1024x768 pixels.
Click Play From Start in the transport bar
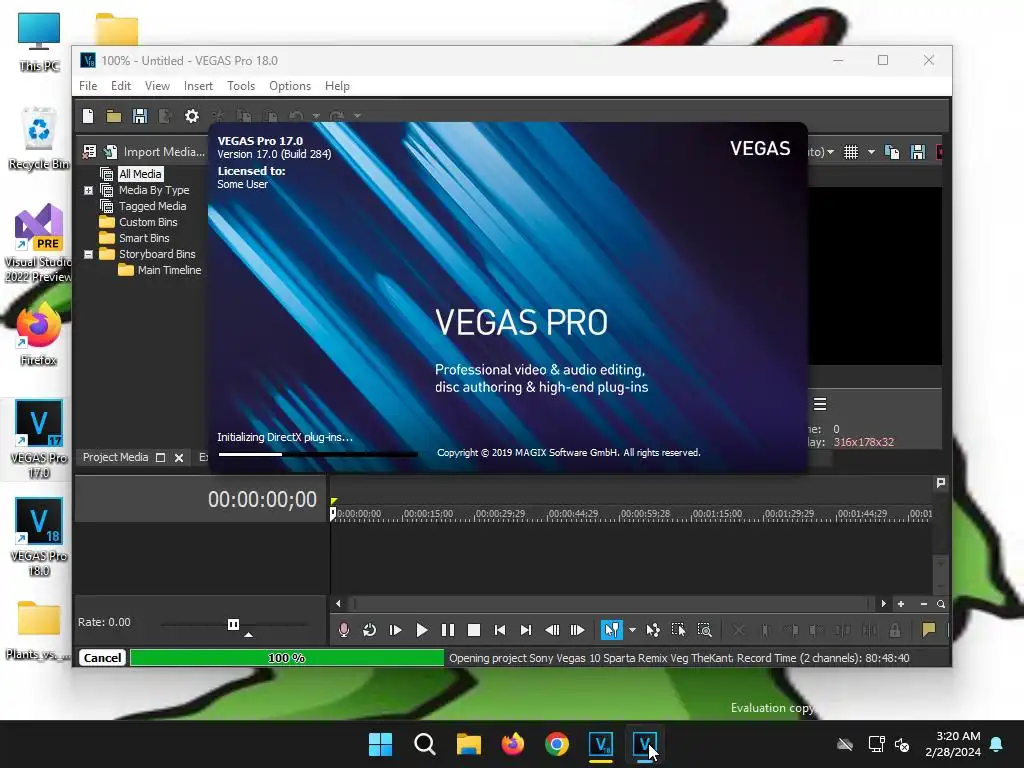click(x=395, y=630)
